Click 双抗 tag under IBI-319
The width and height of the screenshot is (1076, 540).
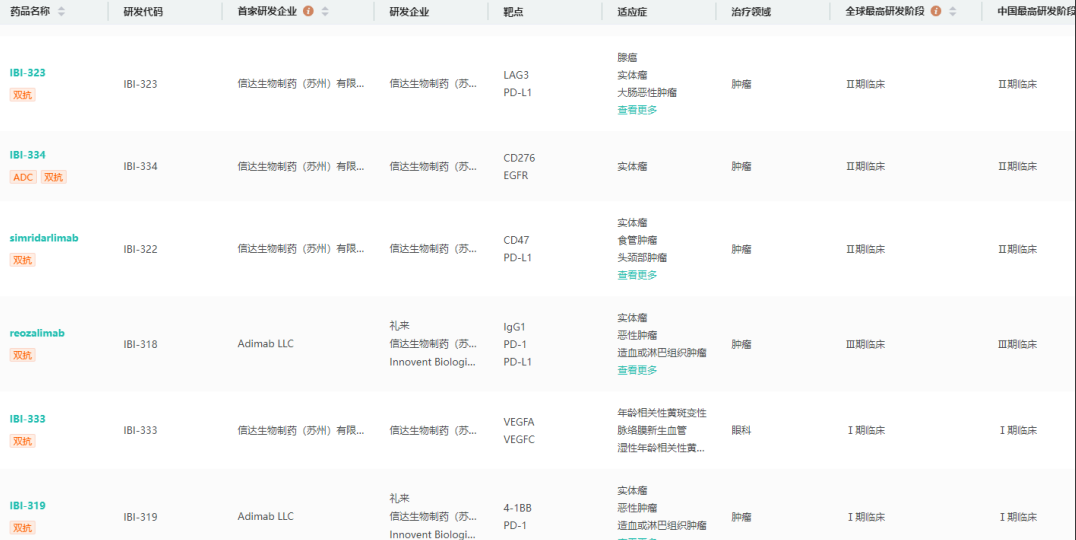pos(23,528)
